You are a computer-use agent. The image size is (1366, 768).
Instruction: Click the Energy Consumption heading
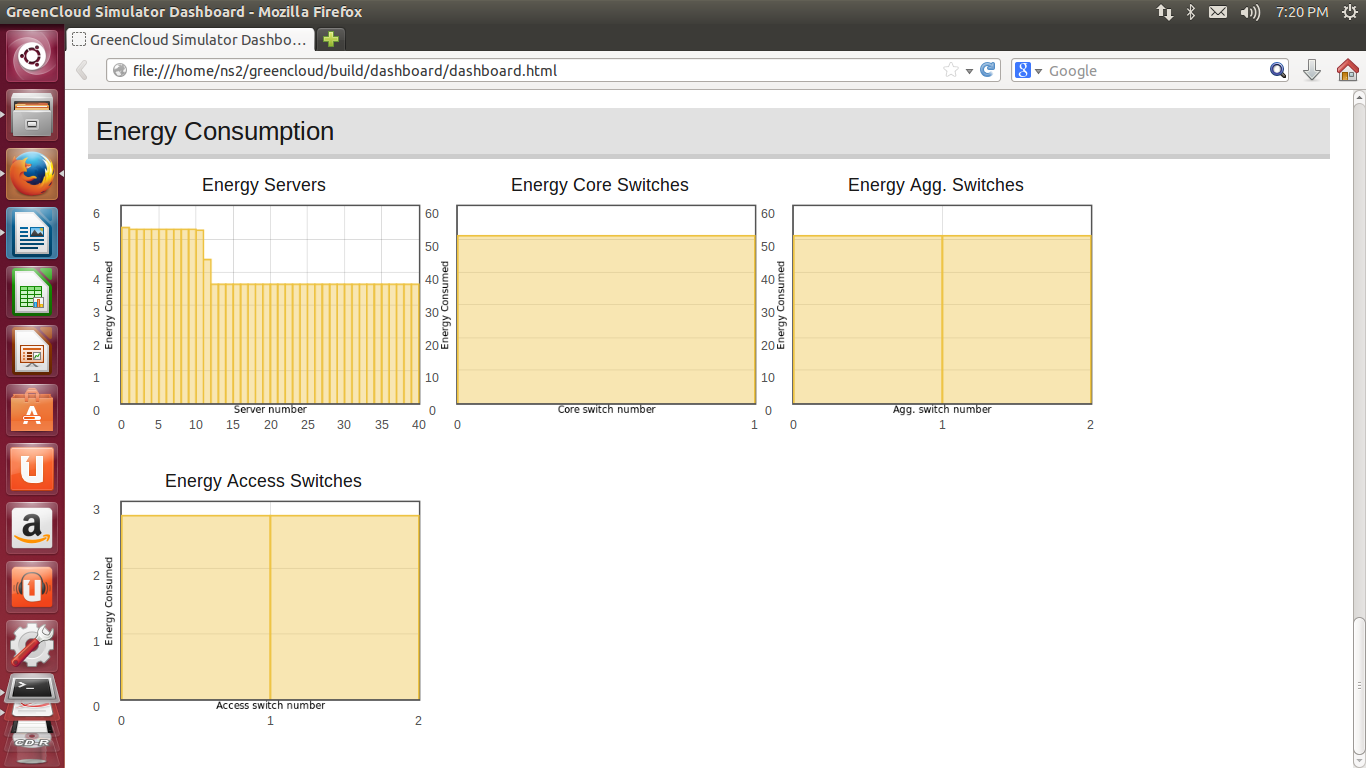tap(215, 131)
